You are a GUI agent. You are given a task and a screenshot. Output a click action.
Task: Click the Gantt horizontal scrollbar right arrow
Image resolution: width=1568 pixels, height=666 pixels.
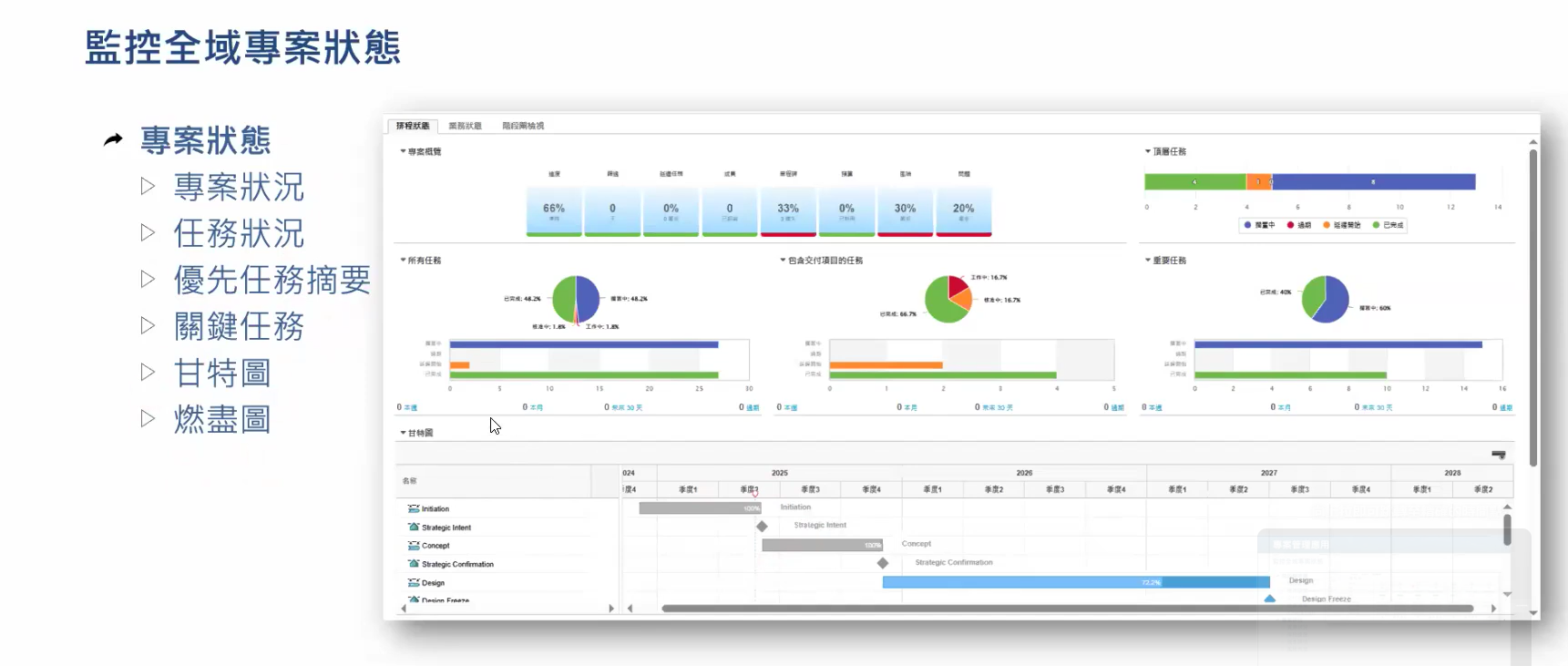click(x=1492, y=609)
